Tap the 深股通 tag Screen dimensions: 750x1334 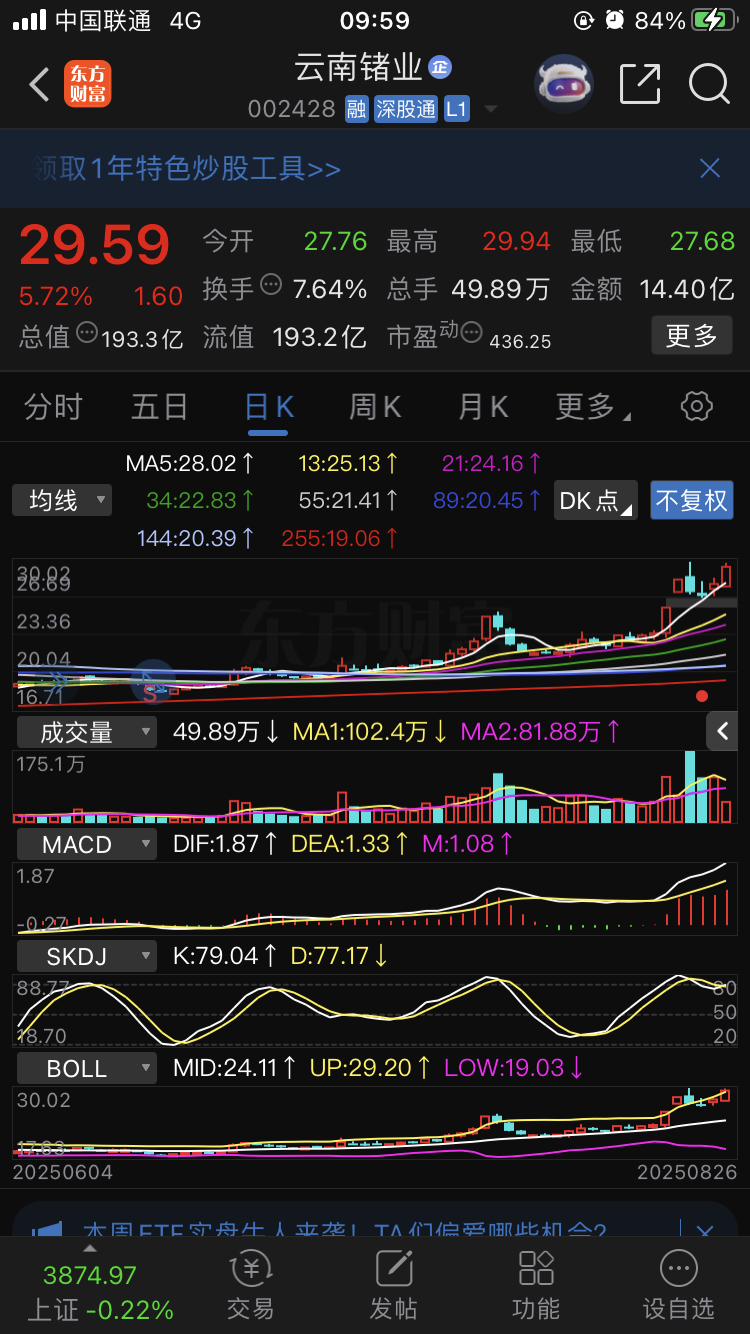click(406, 109)
